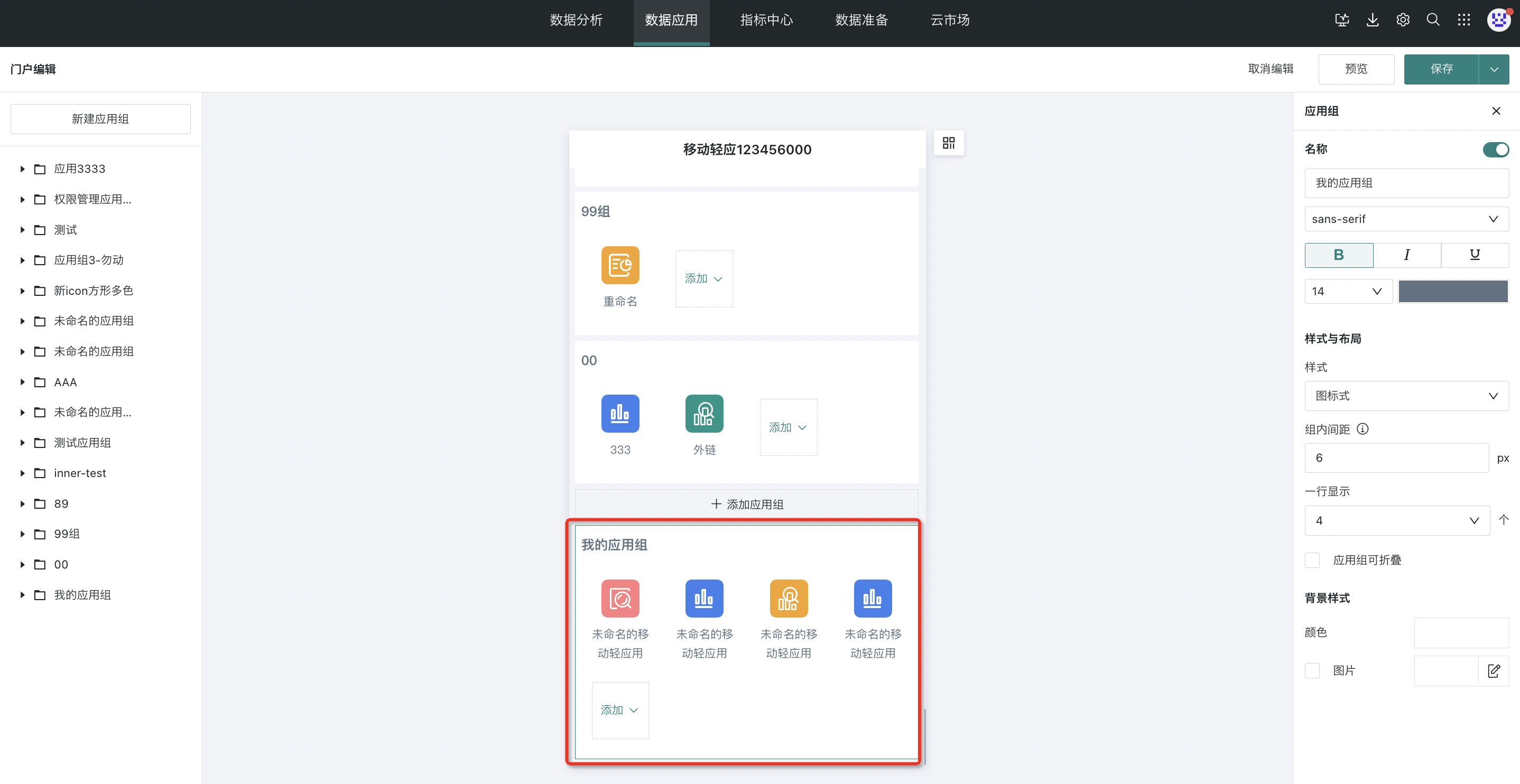1520x784 pixels.
Task: Click the green 外链 app icon
Action: point(703,414)
